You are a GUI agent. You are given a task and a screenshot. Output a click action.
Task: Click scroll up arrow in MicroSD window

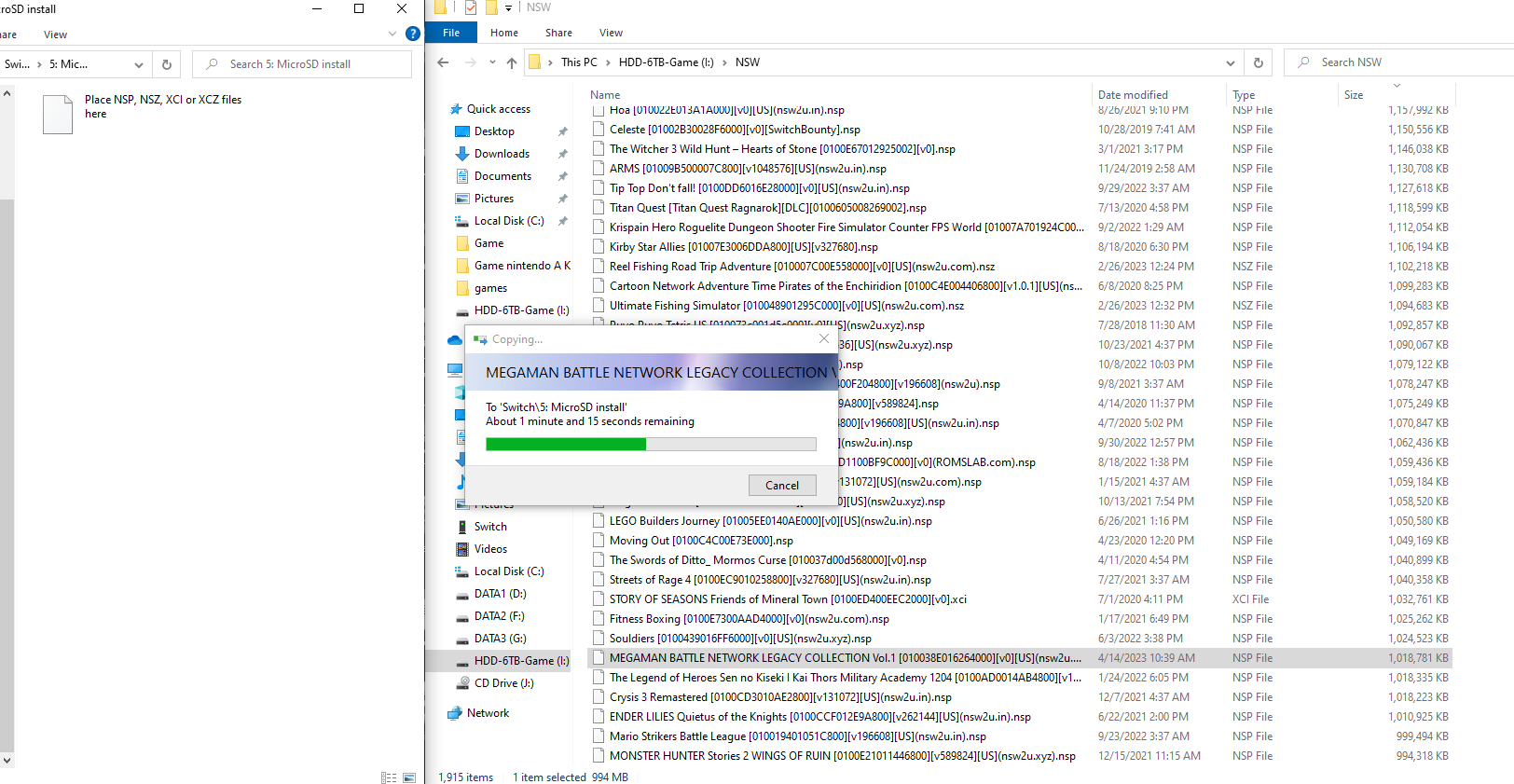[x=7, y=94]
